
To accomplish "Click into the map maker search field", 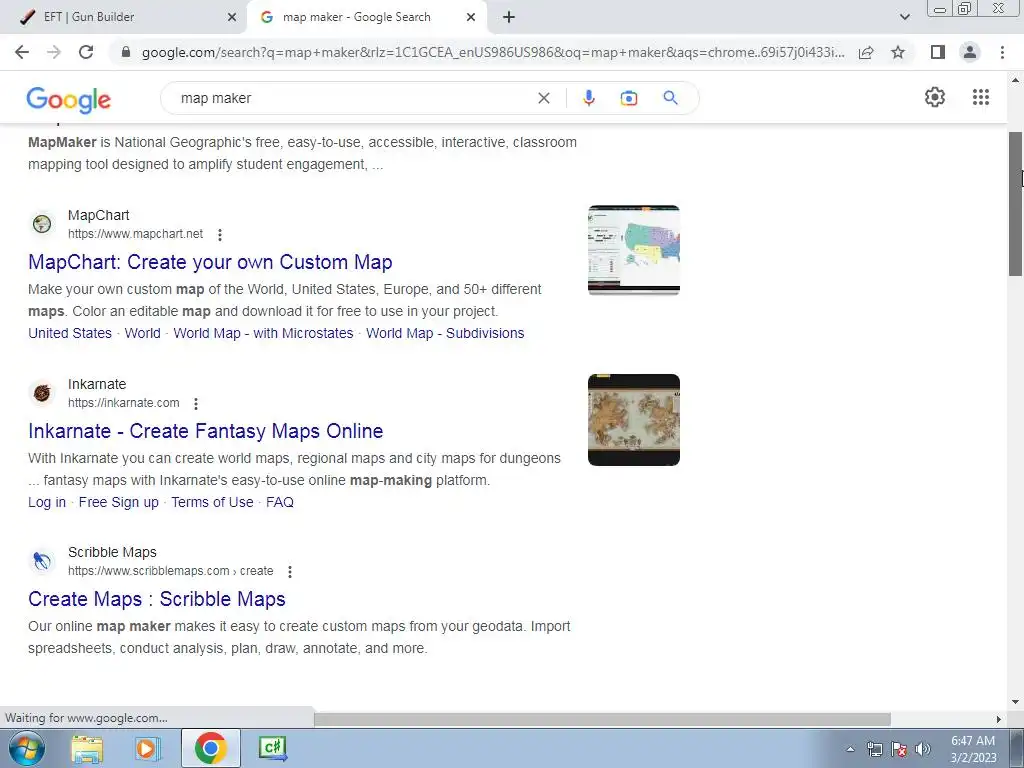I will pyautogui.click(x=353, y=98).
